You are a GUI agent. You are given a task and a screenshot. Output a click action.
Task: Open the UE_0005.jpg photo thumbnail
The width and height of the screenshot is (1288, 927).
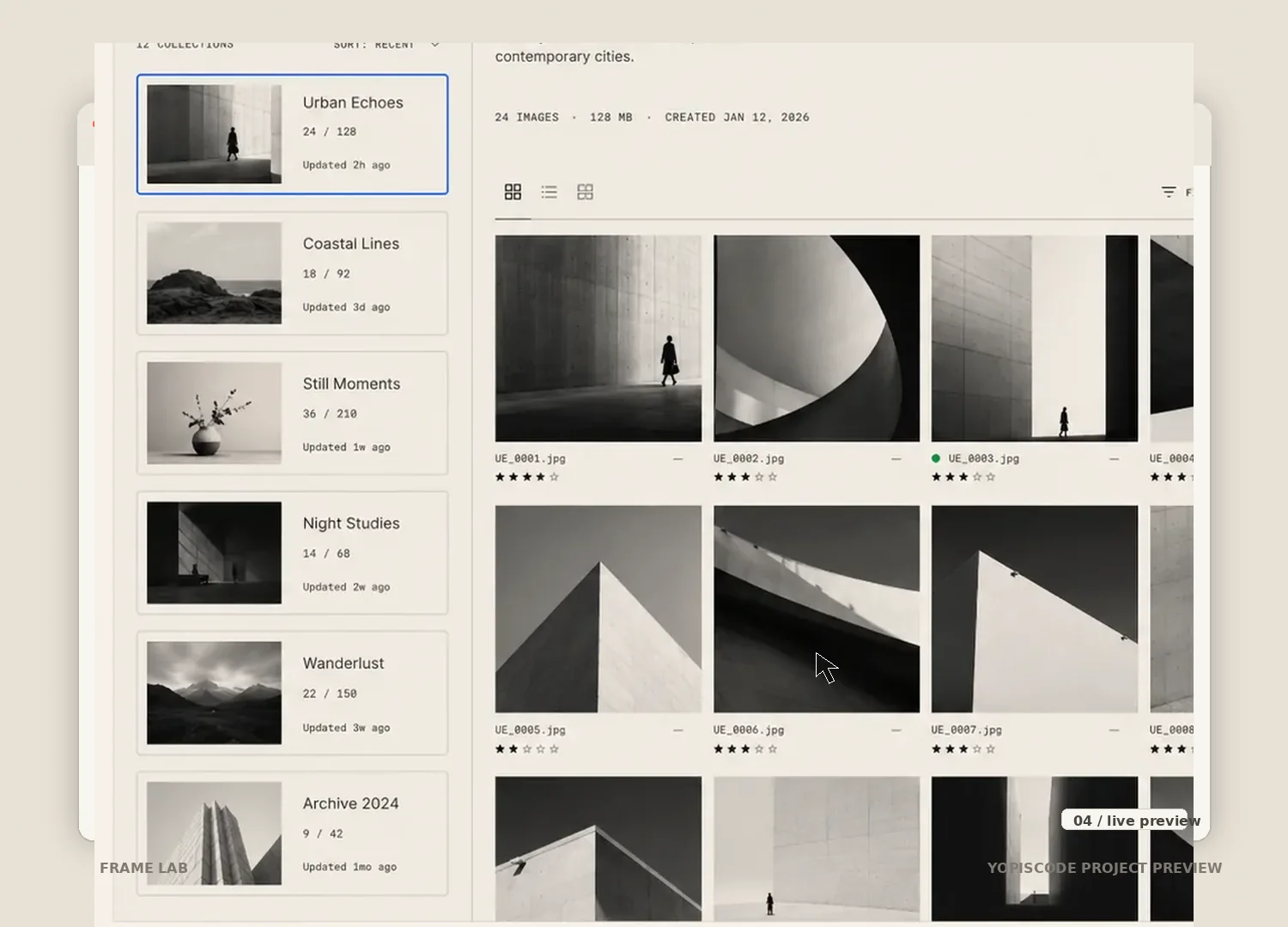click(598, 609)
